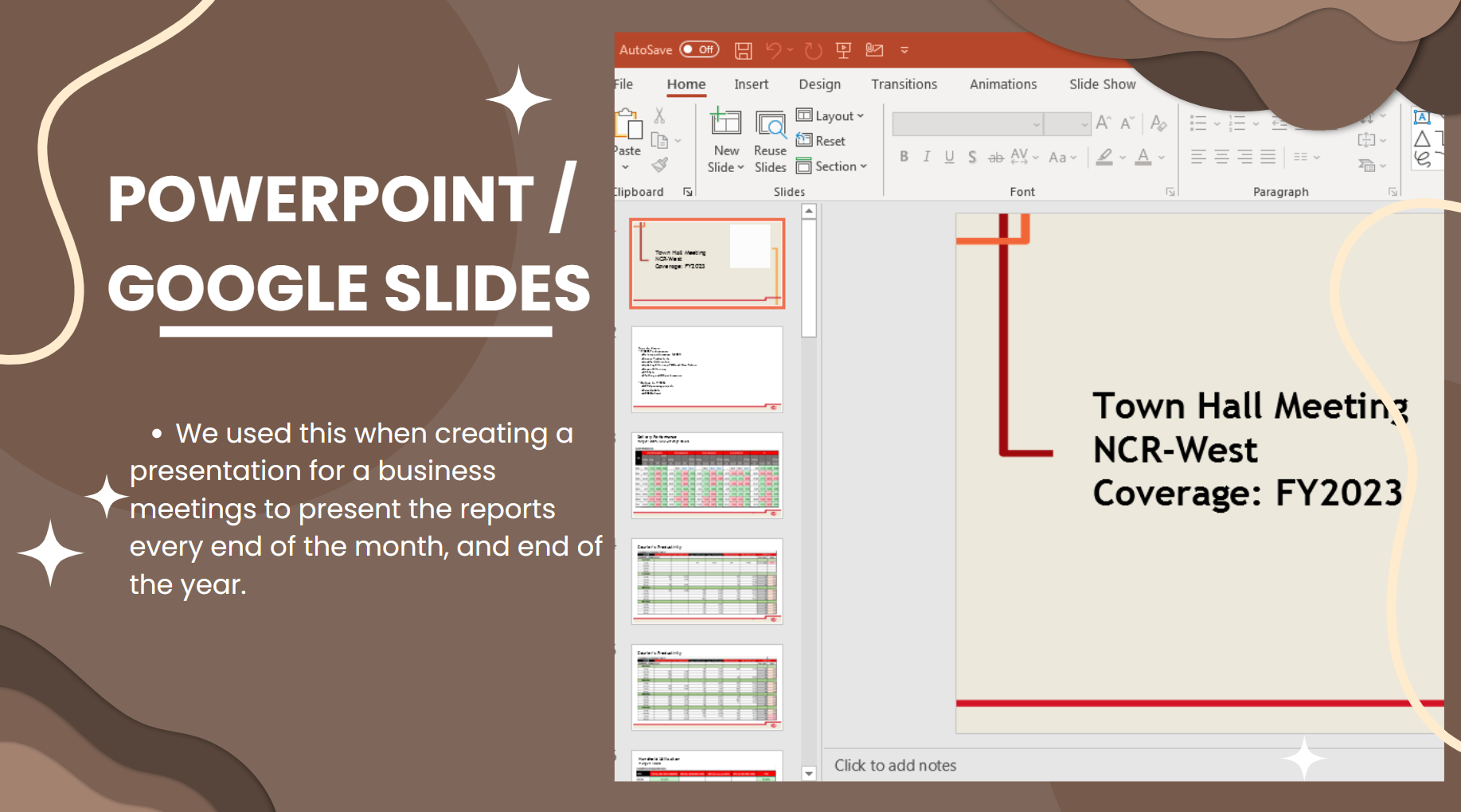This screenshot has height=812, width=1461.
Task: Switch to the Design tab
Action: pos(819,84)
